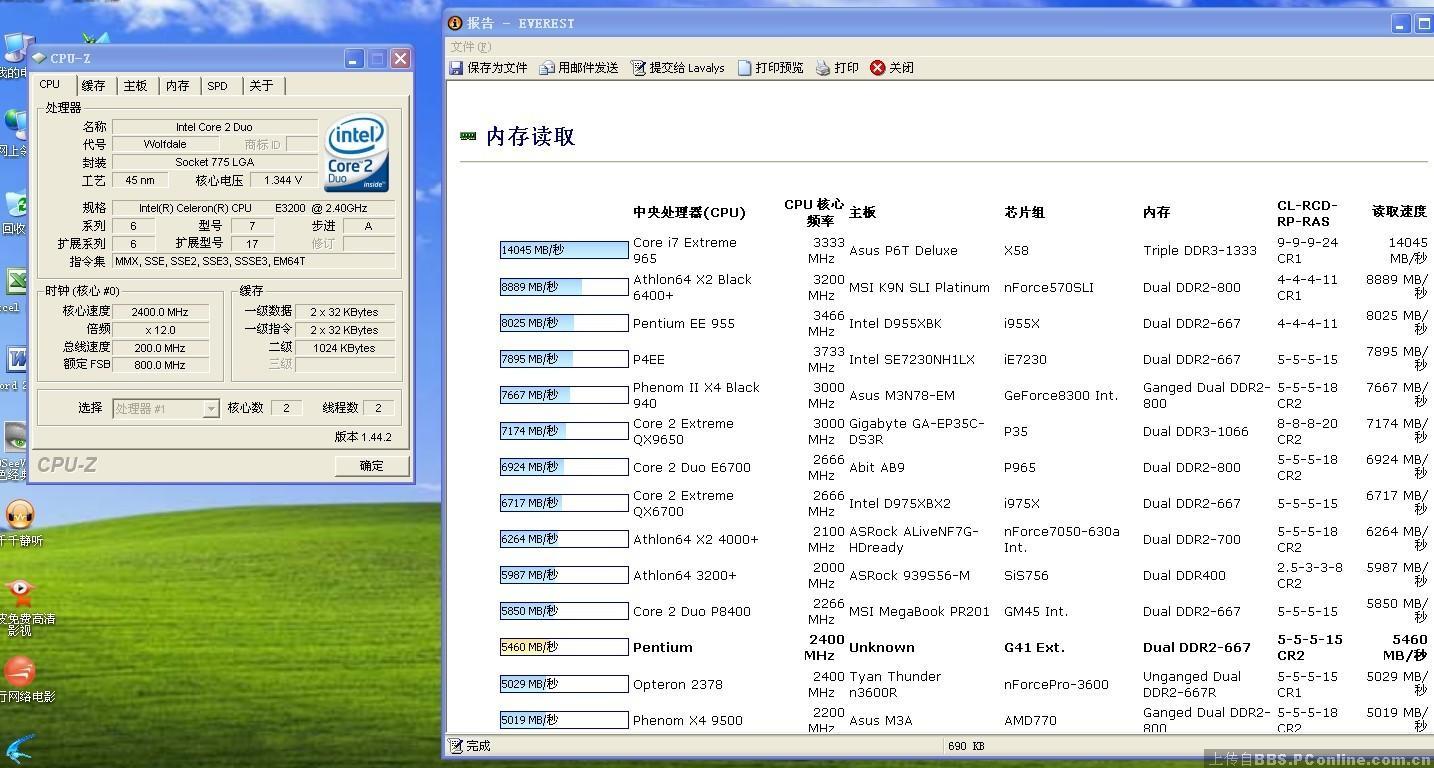Click the 14045 MB/s Core i7 Extreme bar
This screenshot has width=1434, height=768.
[564, 250]
